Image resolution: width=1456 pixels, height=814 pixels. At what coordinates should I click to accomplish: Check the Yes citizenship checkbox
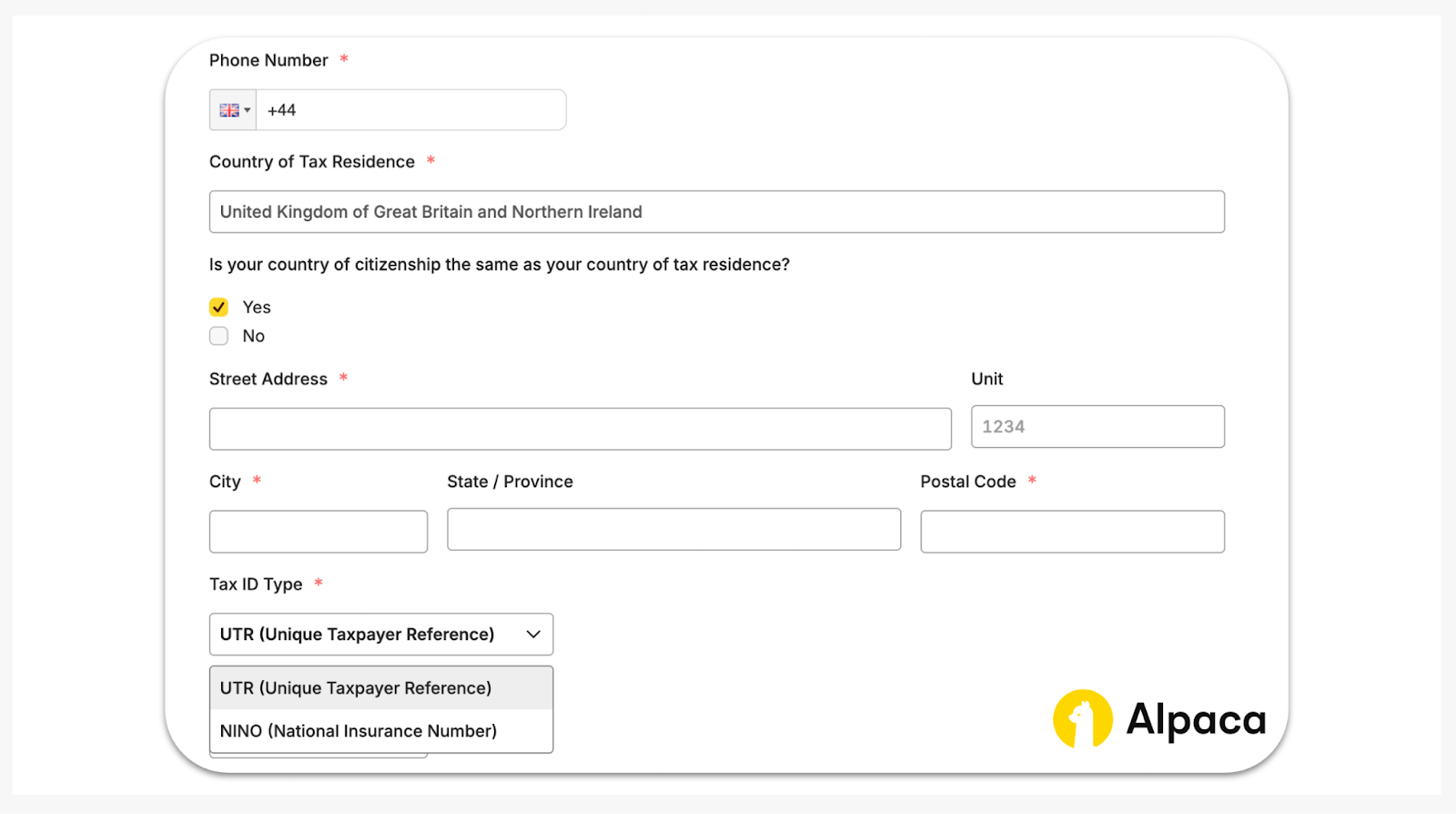218,307
